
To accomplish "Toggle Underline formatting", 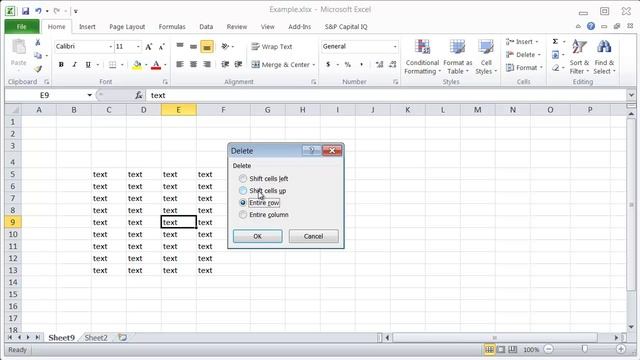I will pyautogui.click(x=88, y=64).
